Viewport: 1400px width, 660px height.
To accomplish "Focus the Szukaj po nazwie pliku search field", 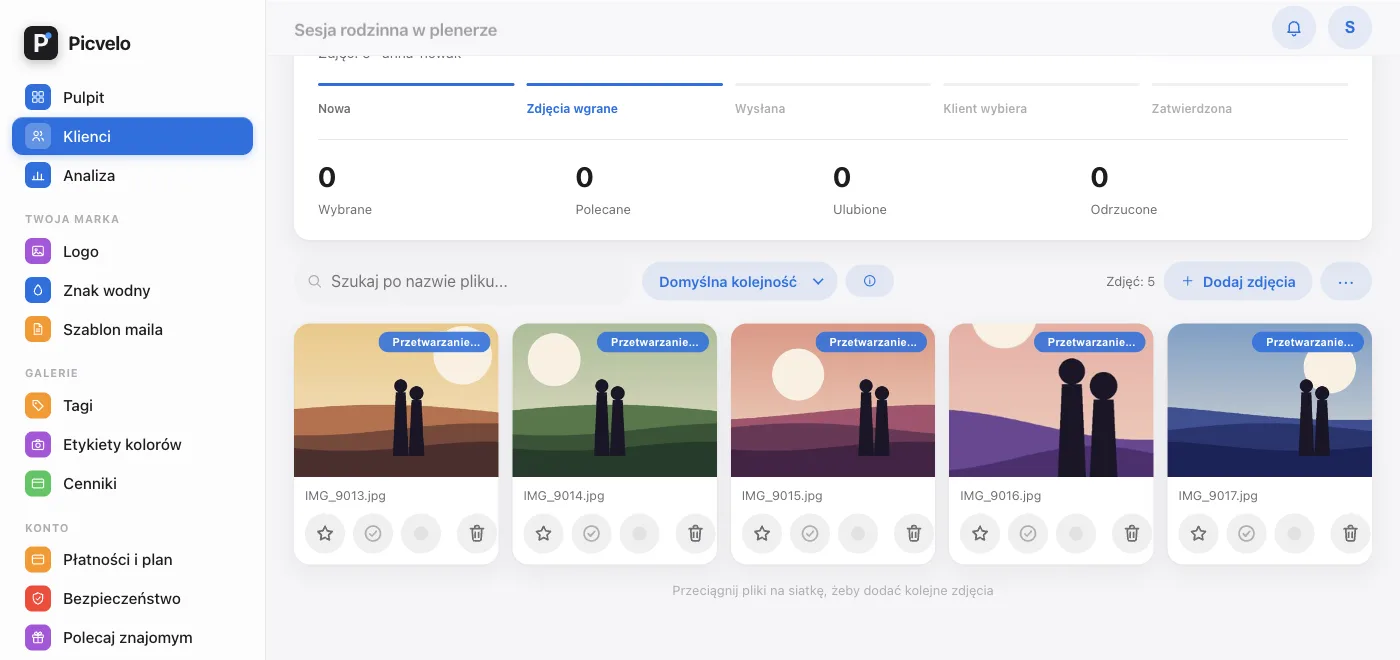I will pos(462,282).
